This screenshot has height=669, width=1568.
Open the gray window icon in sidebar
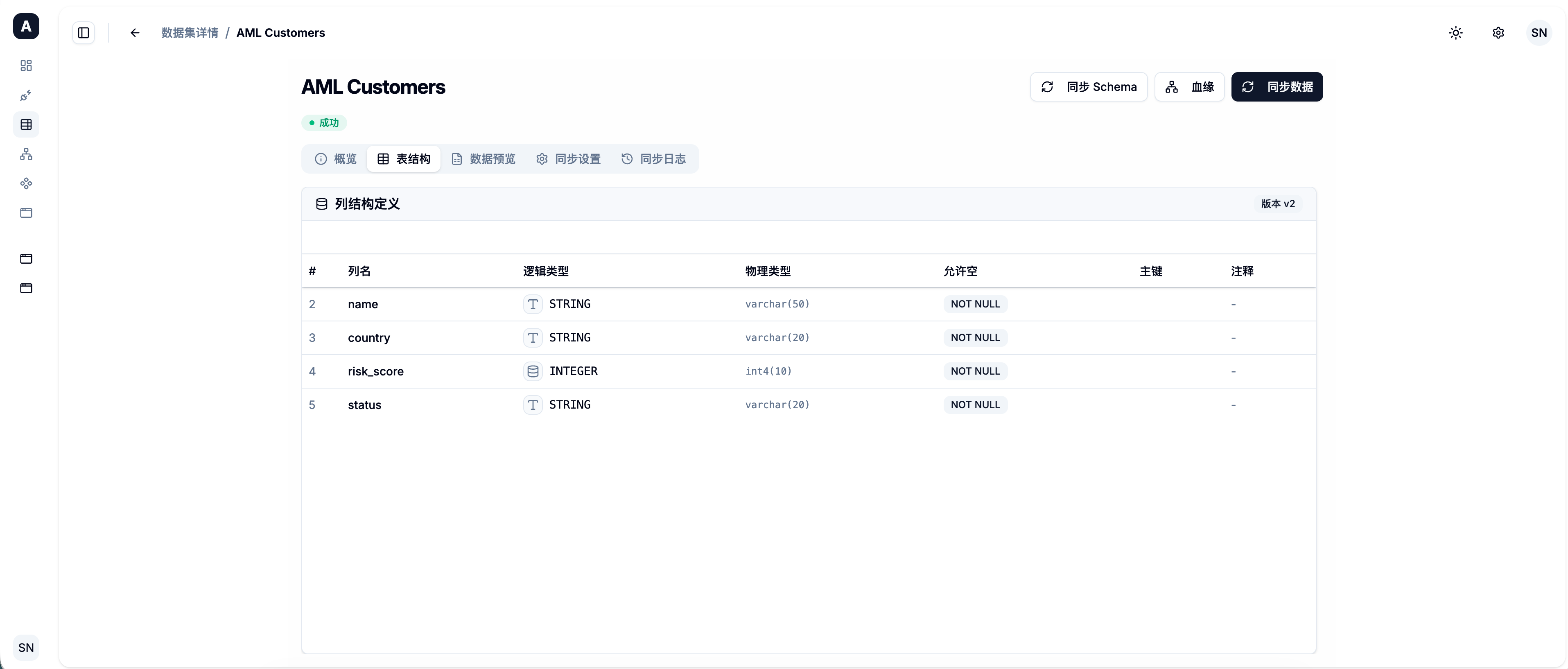26,213
